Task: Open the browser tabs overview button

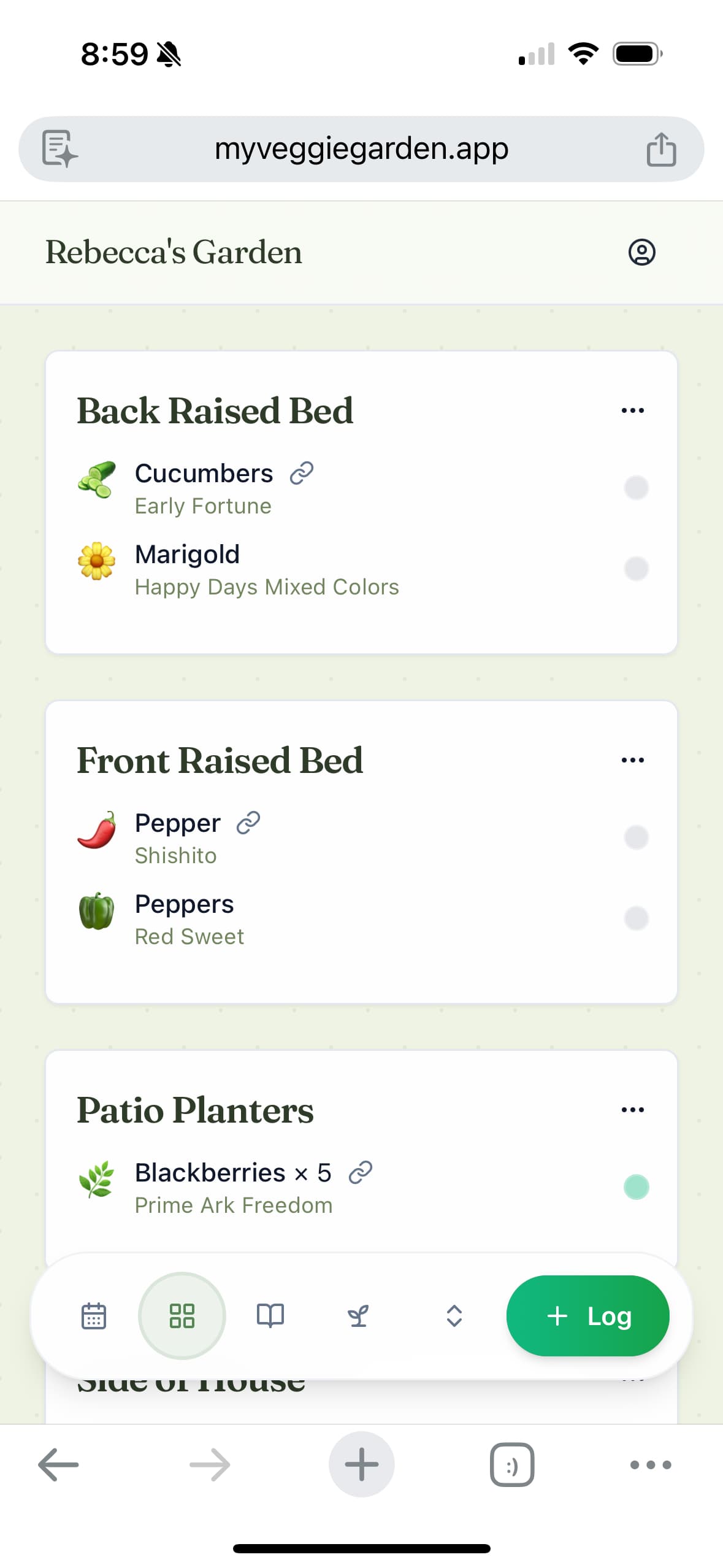Action: 511,1465
